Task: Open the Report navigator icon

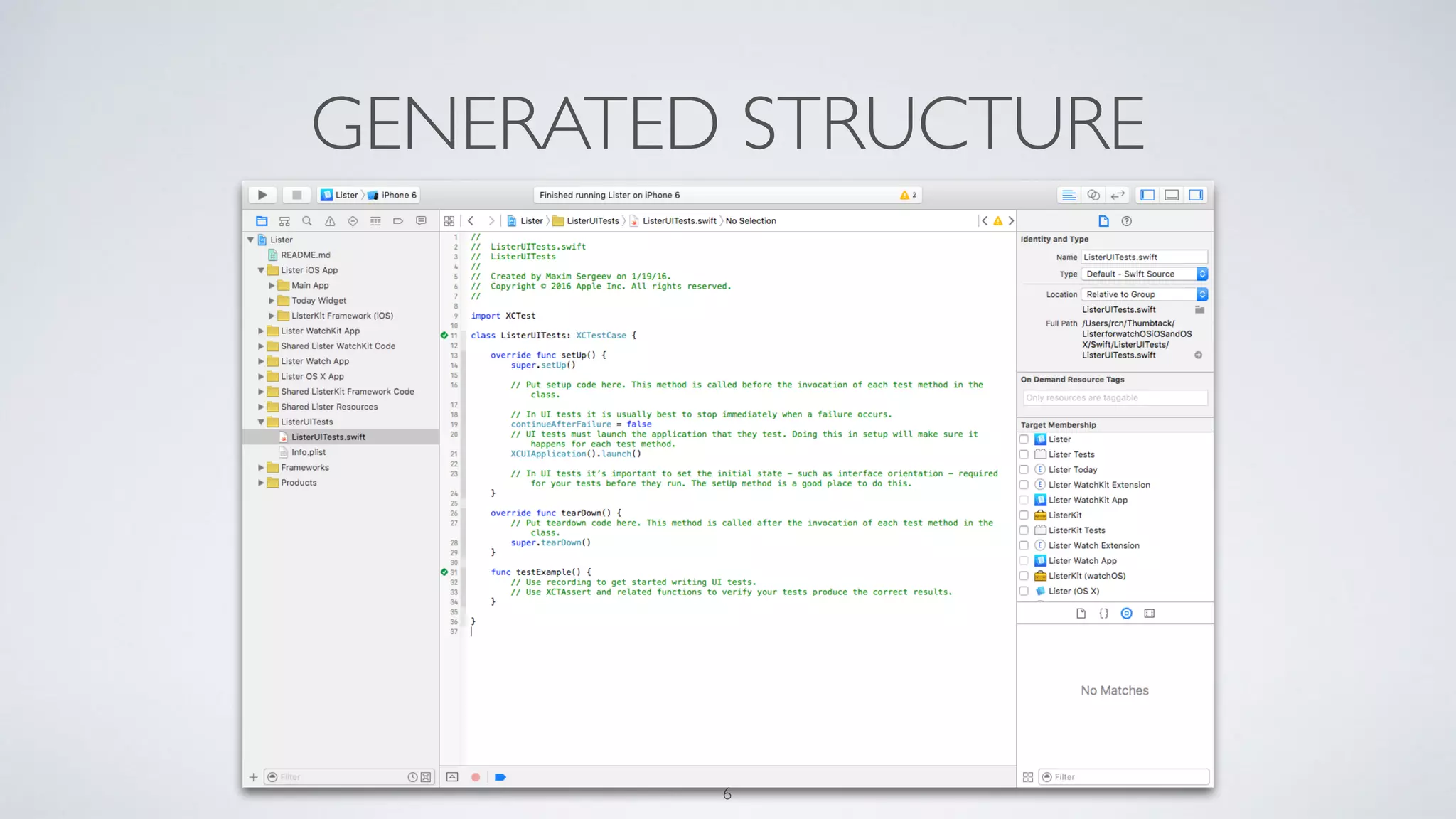Action: (421, 221)
